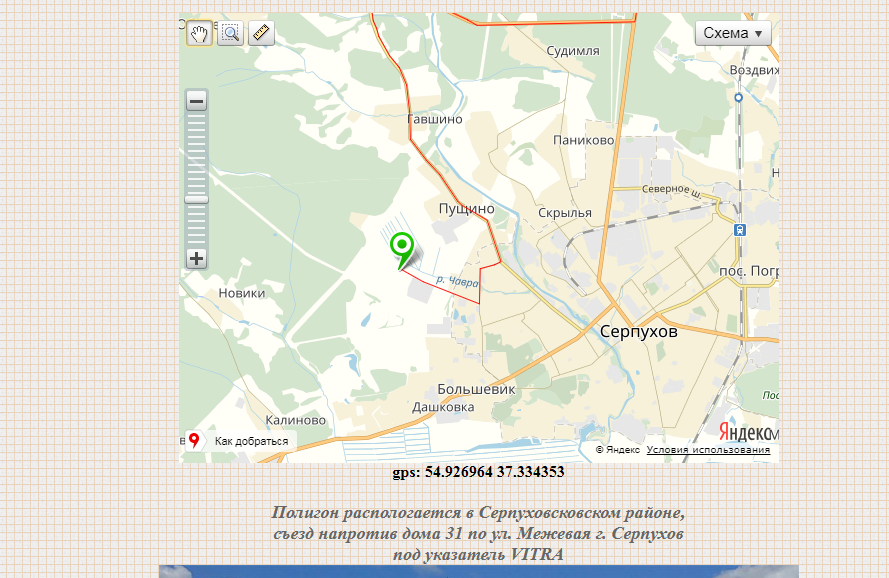Activate the magnifier zoom-to-area tool
Viewport: 889px width, 578px height.
pyautogui.click(x=230, y=33)
